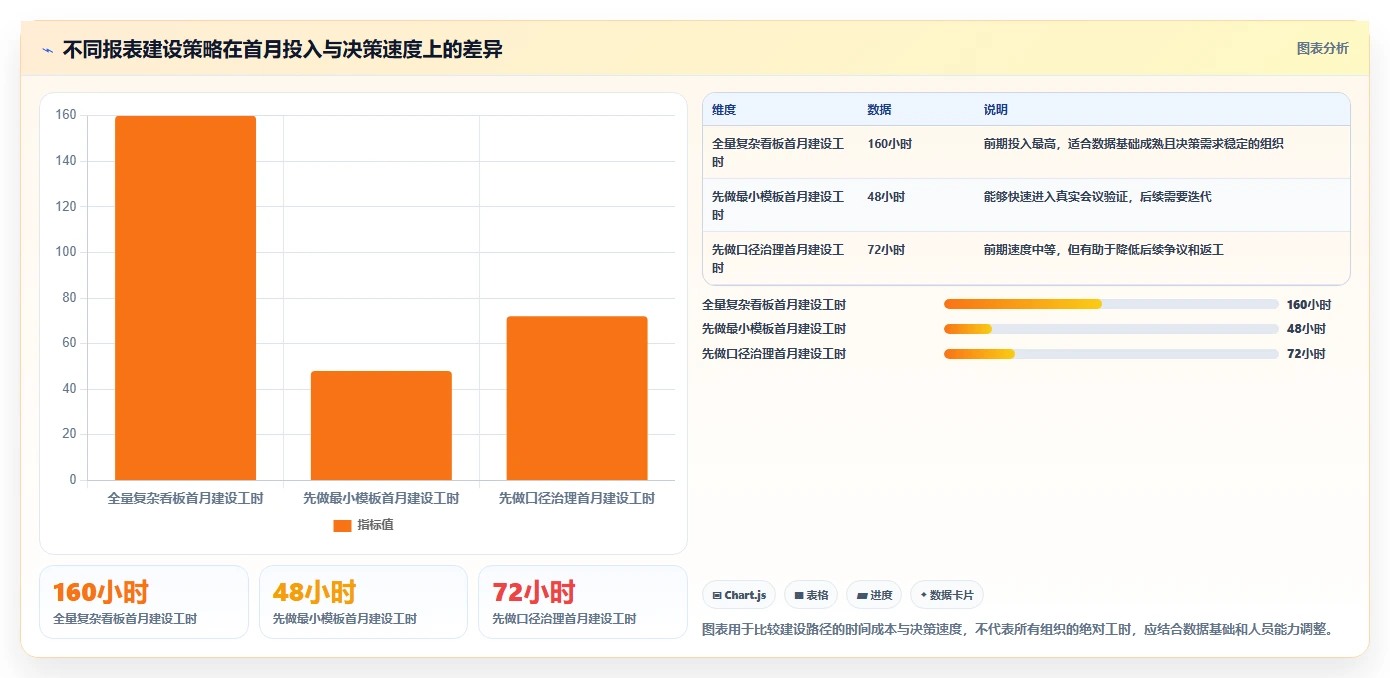Click the 先做口径治理首月建设工时 x-axis label
1390x678 pixels.
point(577,498)
